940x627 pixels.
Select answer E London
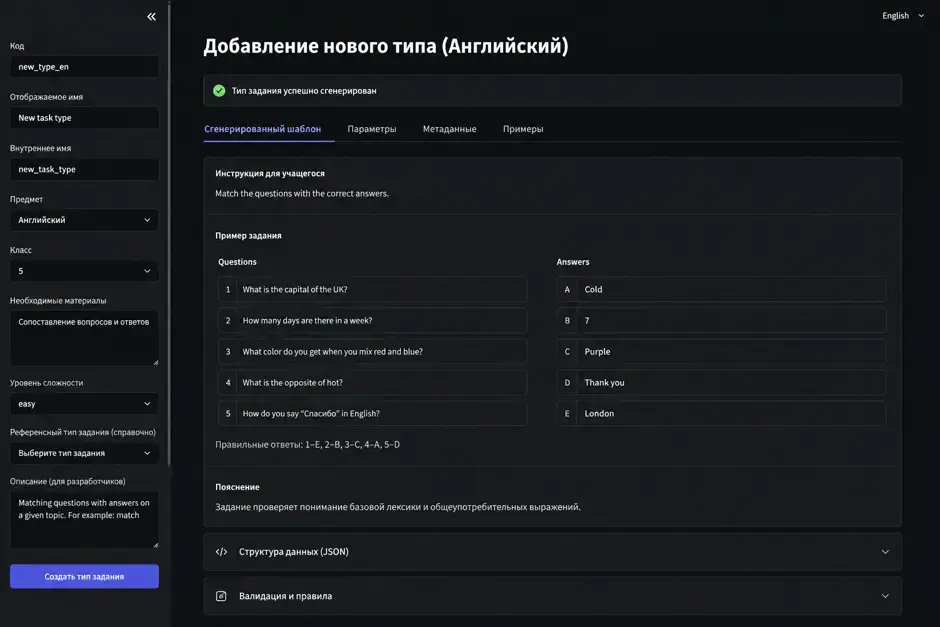(721, 414)
